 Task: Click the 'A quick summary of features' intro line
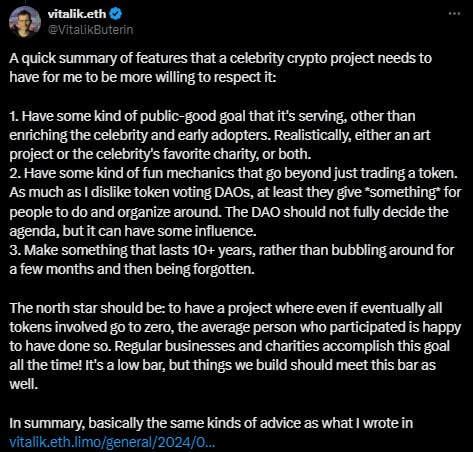tap(220, 58)
